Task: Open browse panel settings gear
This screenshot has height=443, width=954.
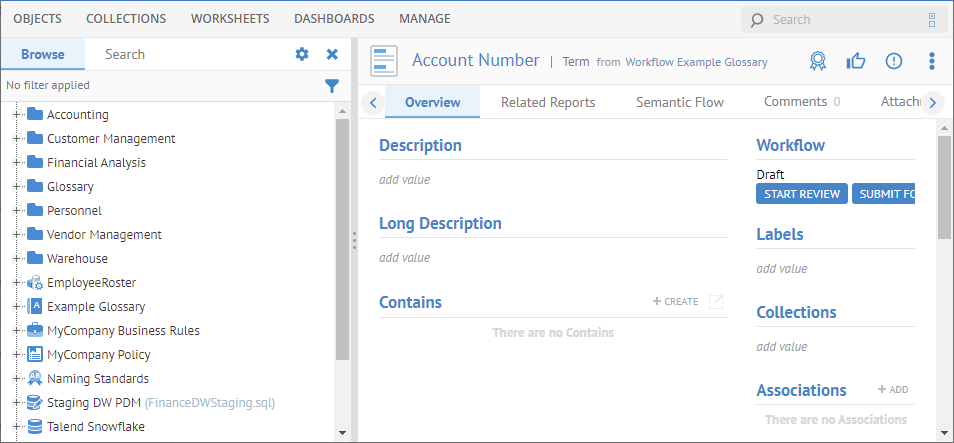Action: [x=302, y=54]
